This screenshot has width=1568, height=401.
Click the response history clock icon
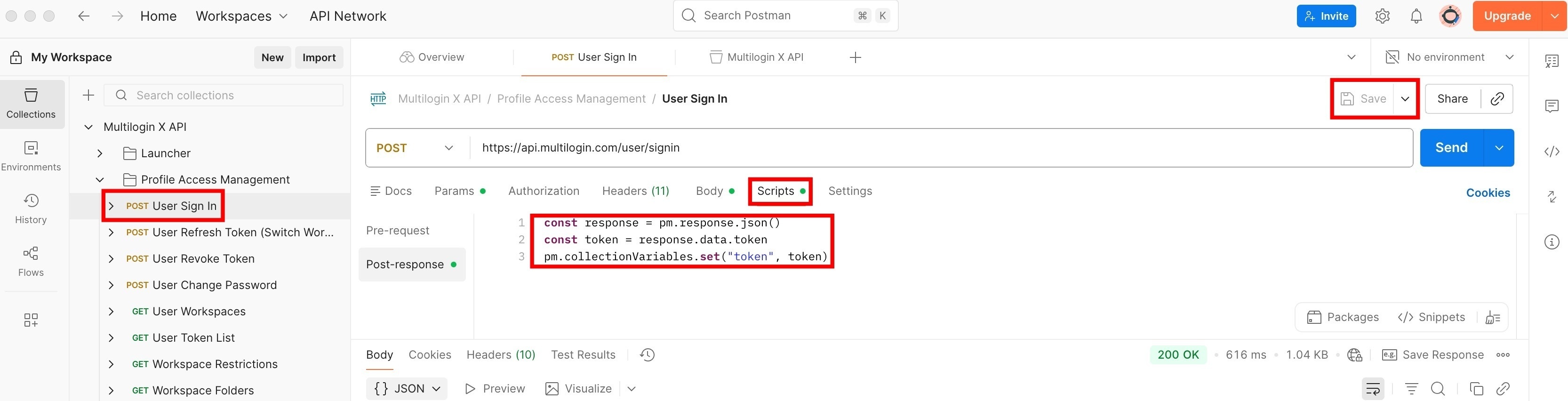tap(647, 355)
